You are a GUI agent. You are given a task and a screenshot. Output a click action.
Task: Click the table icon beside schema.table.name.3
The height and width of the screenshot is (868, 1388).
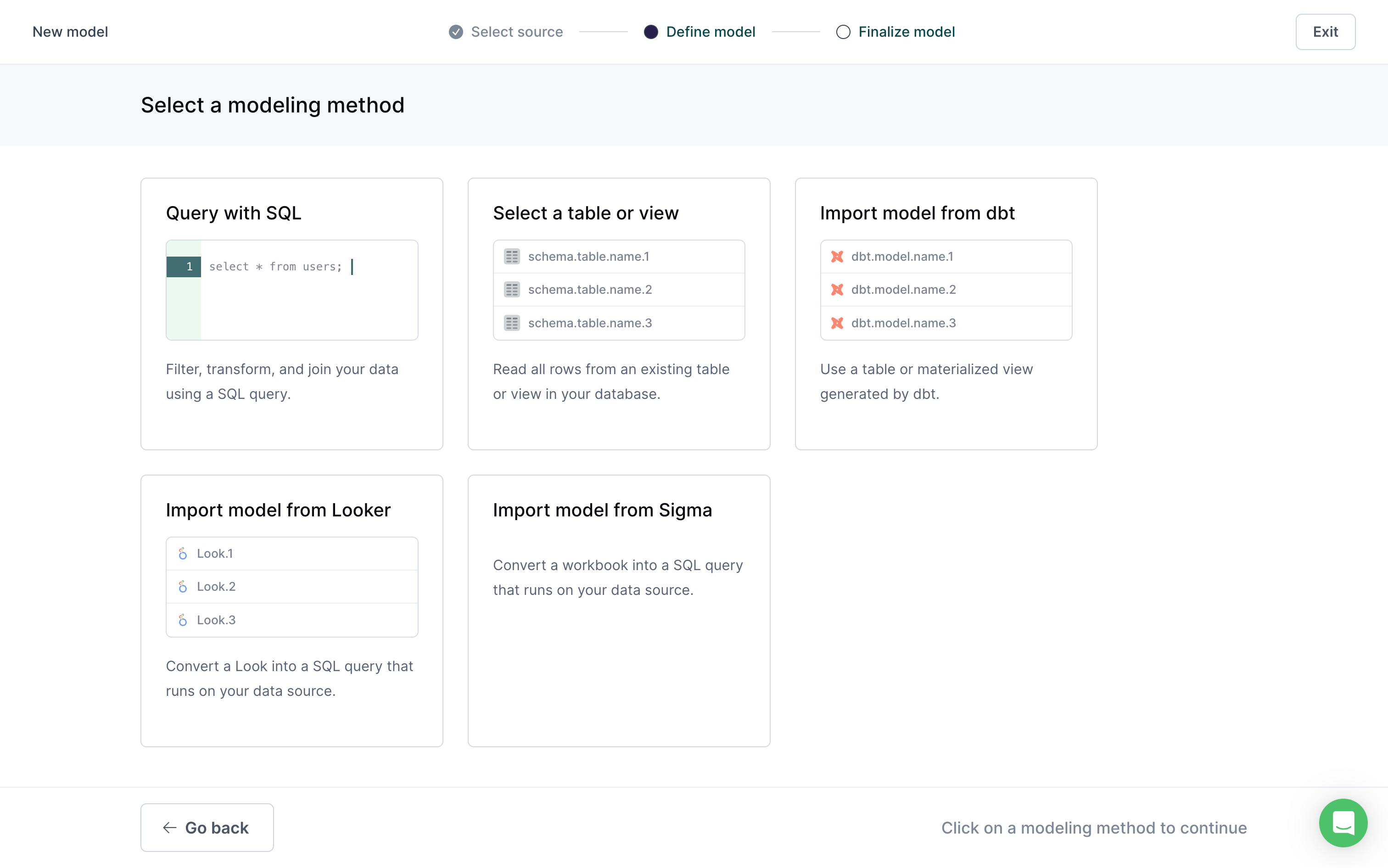(513, 323)
